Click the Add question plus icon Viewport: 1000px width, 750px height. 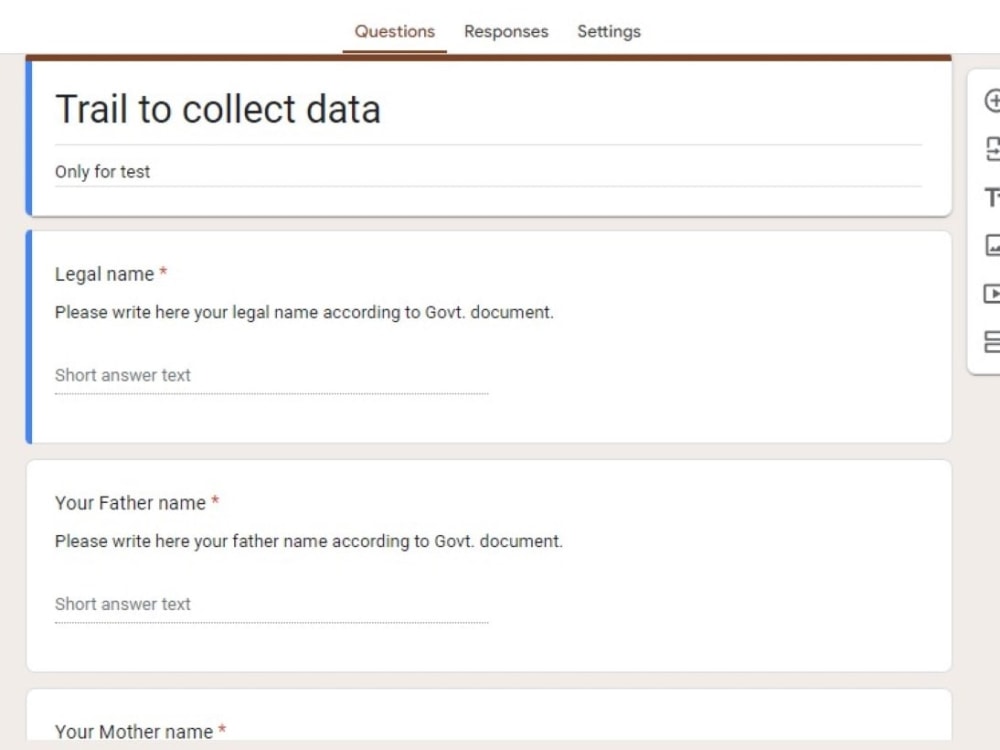pyautogui.click(x=992, y=101)
